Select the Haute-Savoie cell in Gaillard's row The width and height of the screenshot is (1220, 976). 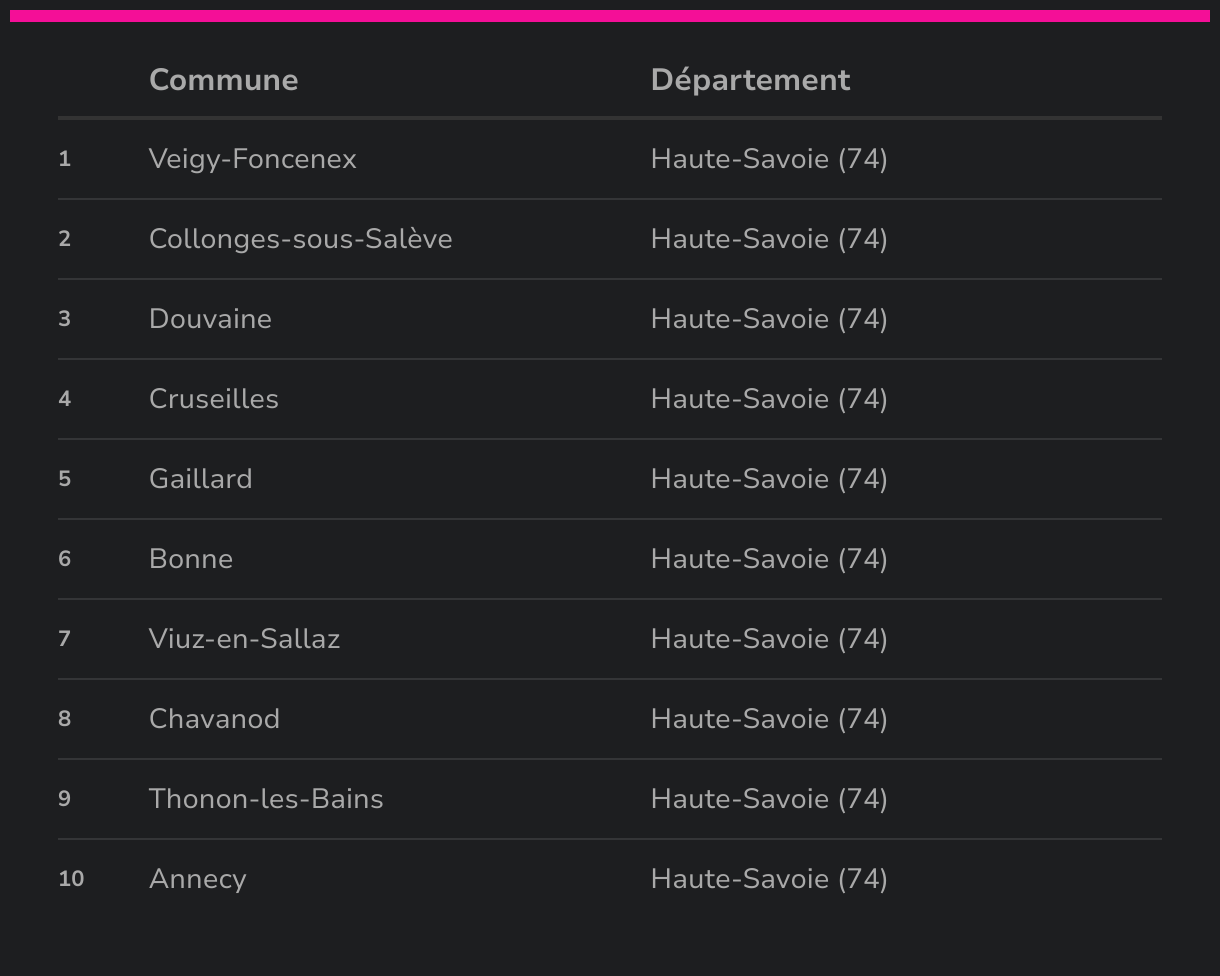[x=769, y=479]
